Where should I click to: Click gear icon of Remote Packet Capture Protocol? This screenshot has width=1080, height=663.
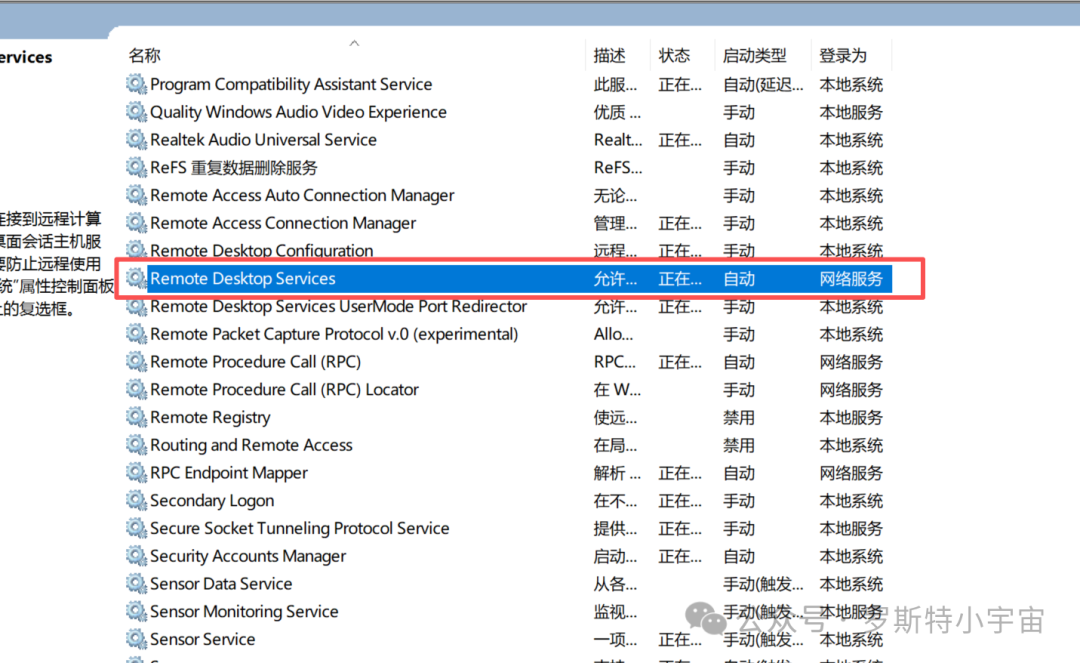(136, 334)
